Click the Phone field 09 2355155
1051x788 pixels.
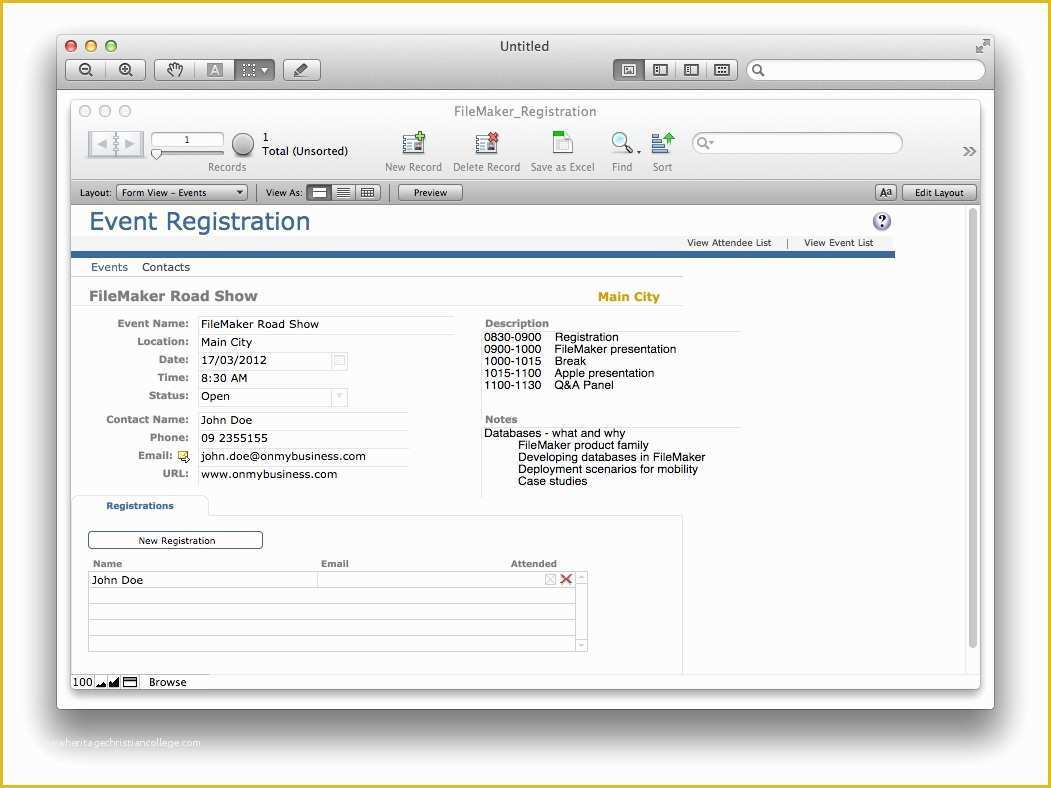[303, 438]
